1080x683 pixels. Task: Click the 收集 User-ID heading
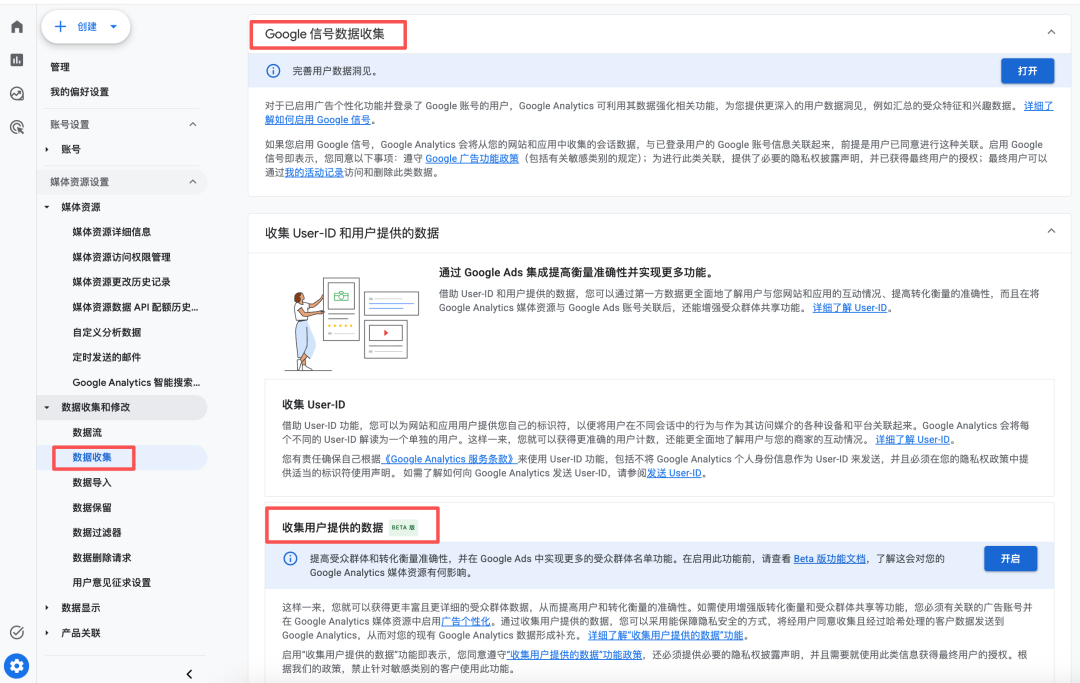click(x=313, y=404)
